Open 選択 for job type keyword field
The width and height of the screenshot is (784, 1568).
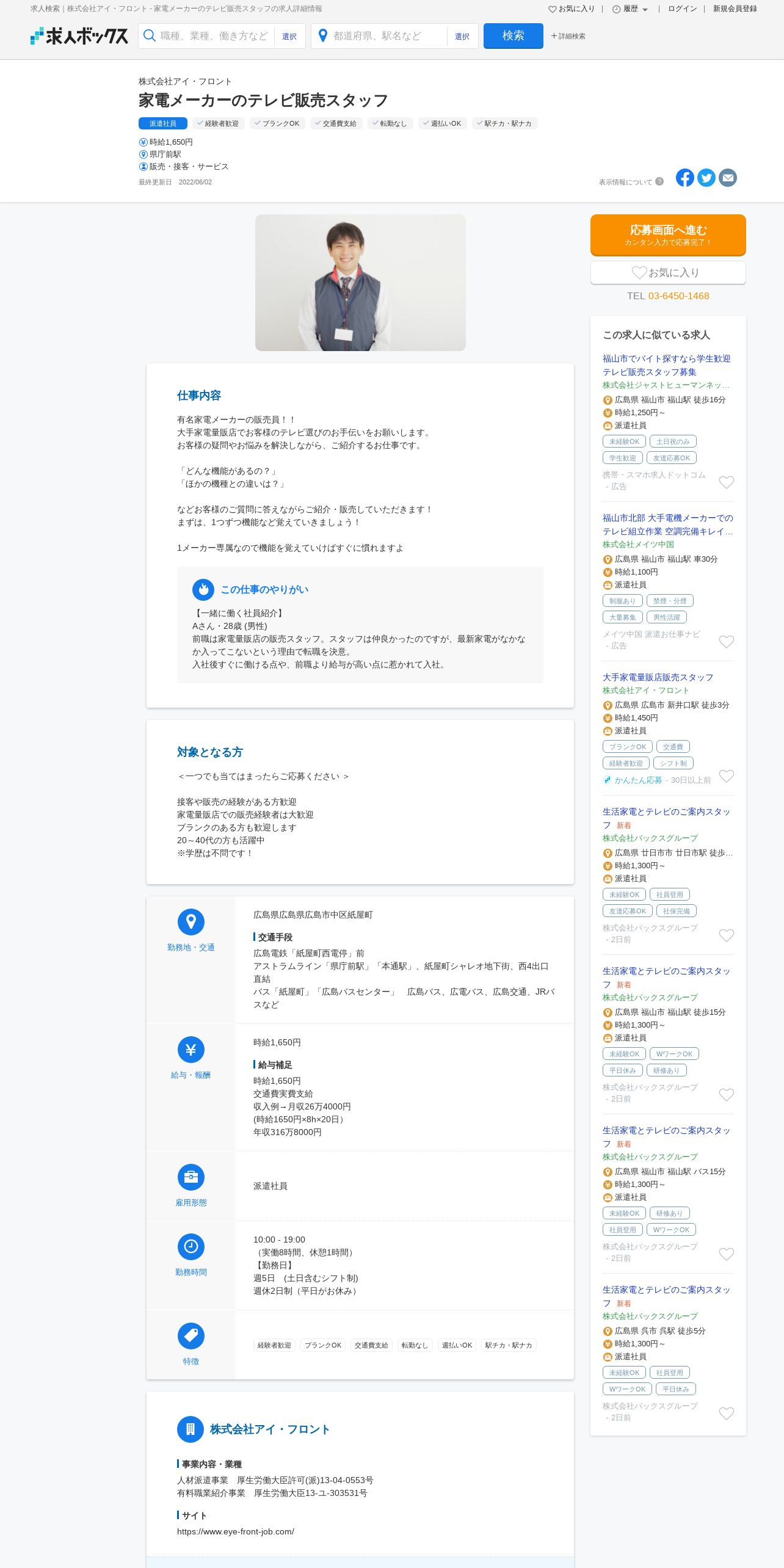click(289, 37)
